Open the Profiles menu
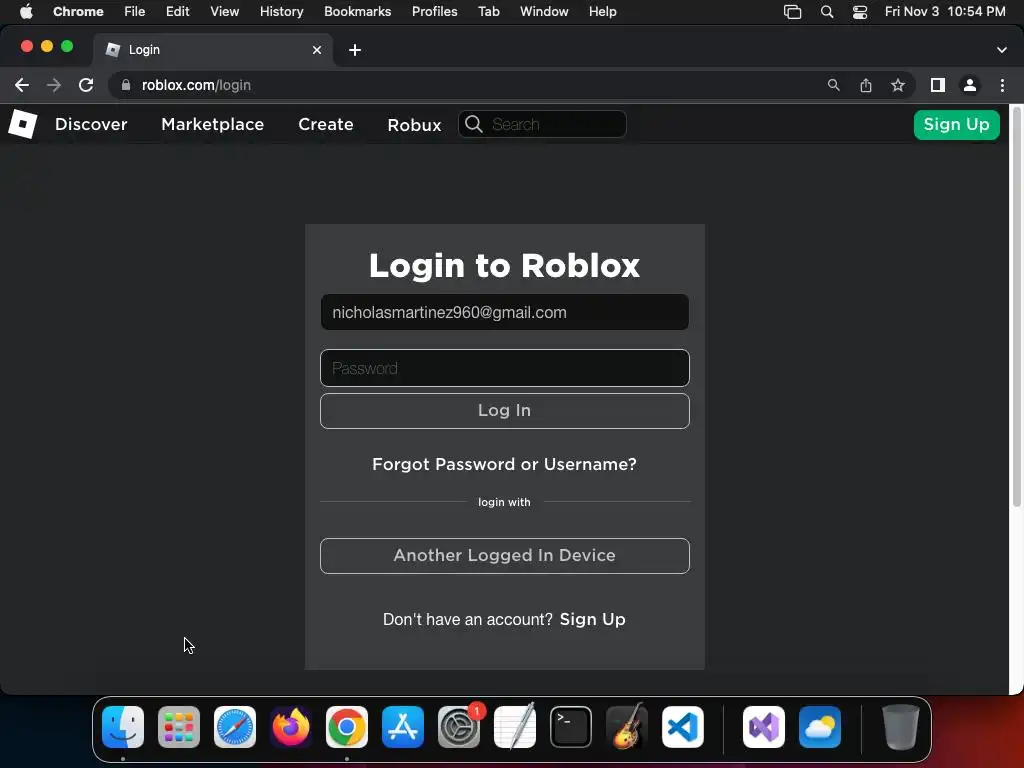This screenshot has height=768, width=1024. pyautogui.click(x=434, y=12)
